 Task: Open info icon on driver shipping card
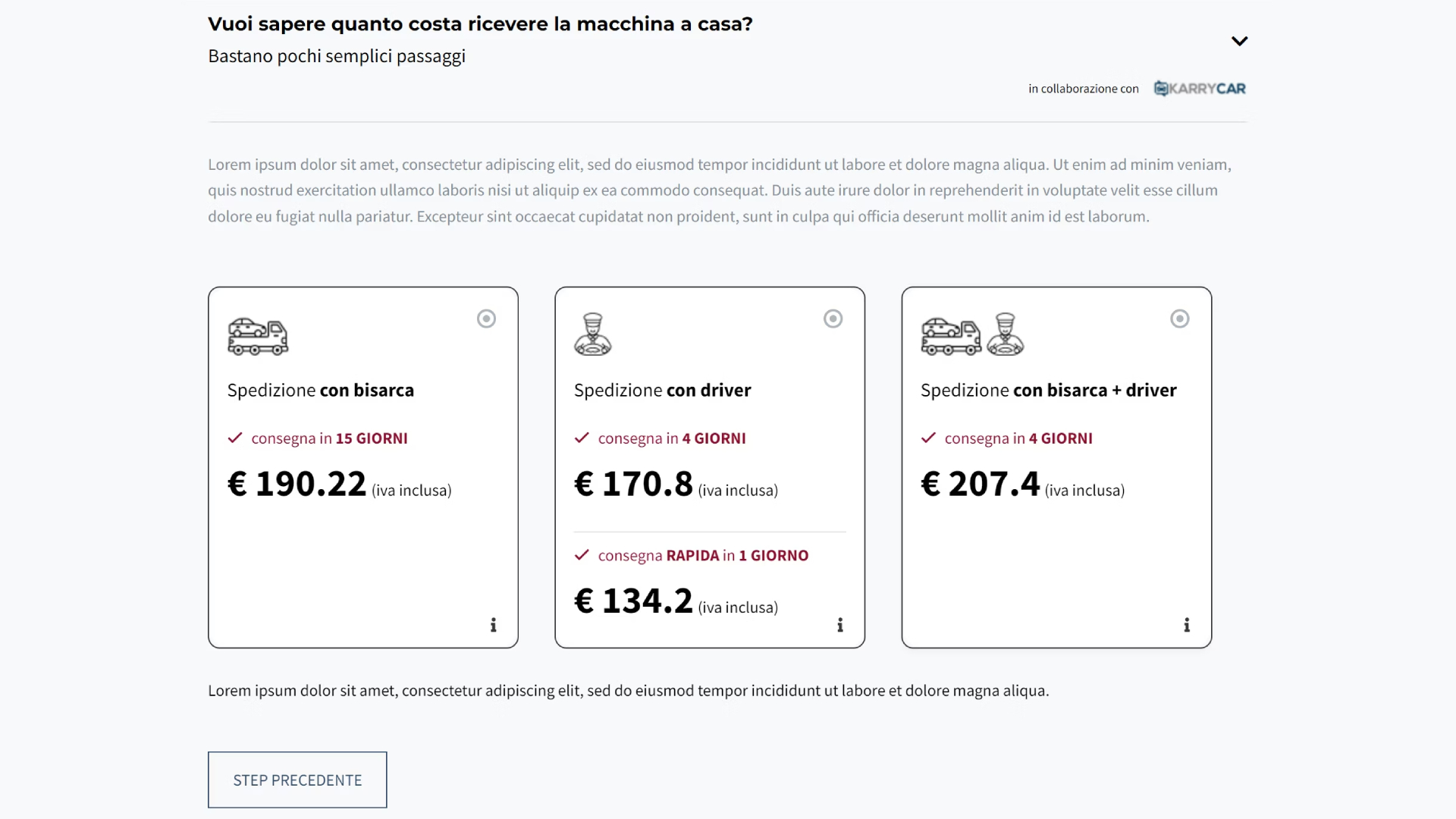pos(840,625)
